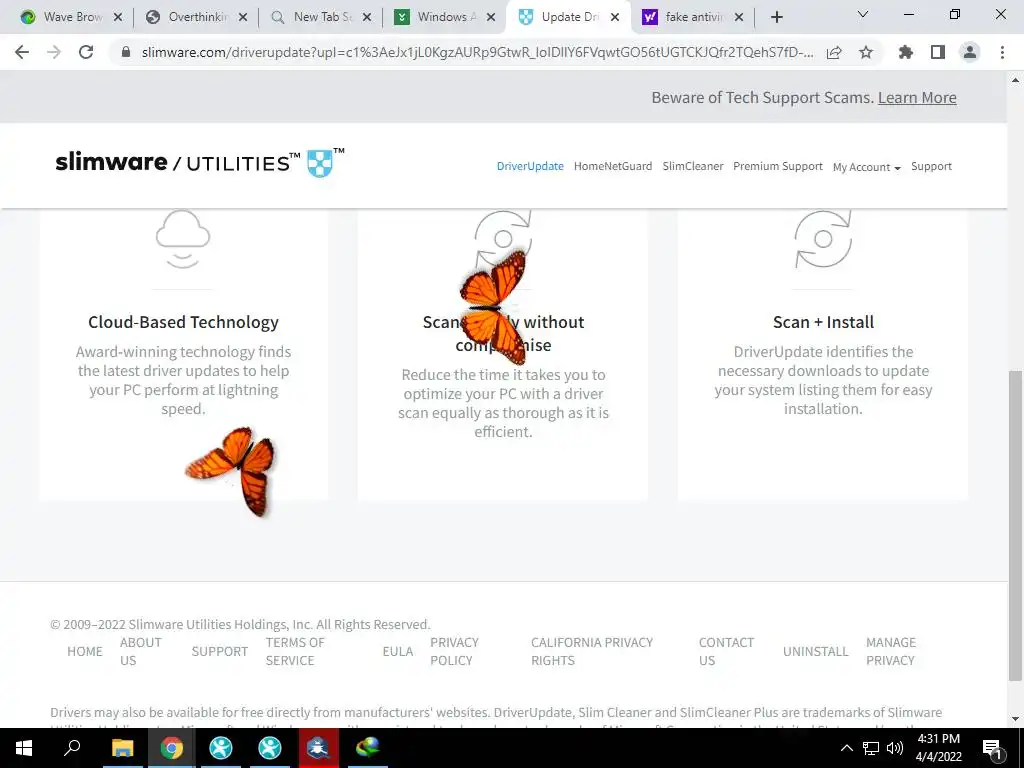
Task: Open the volume tray icon
Action: click(x=895, y=748)
